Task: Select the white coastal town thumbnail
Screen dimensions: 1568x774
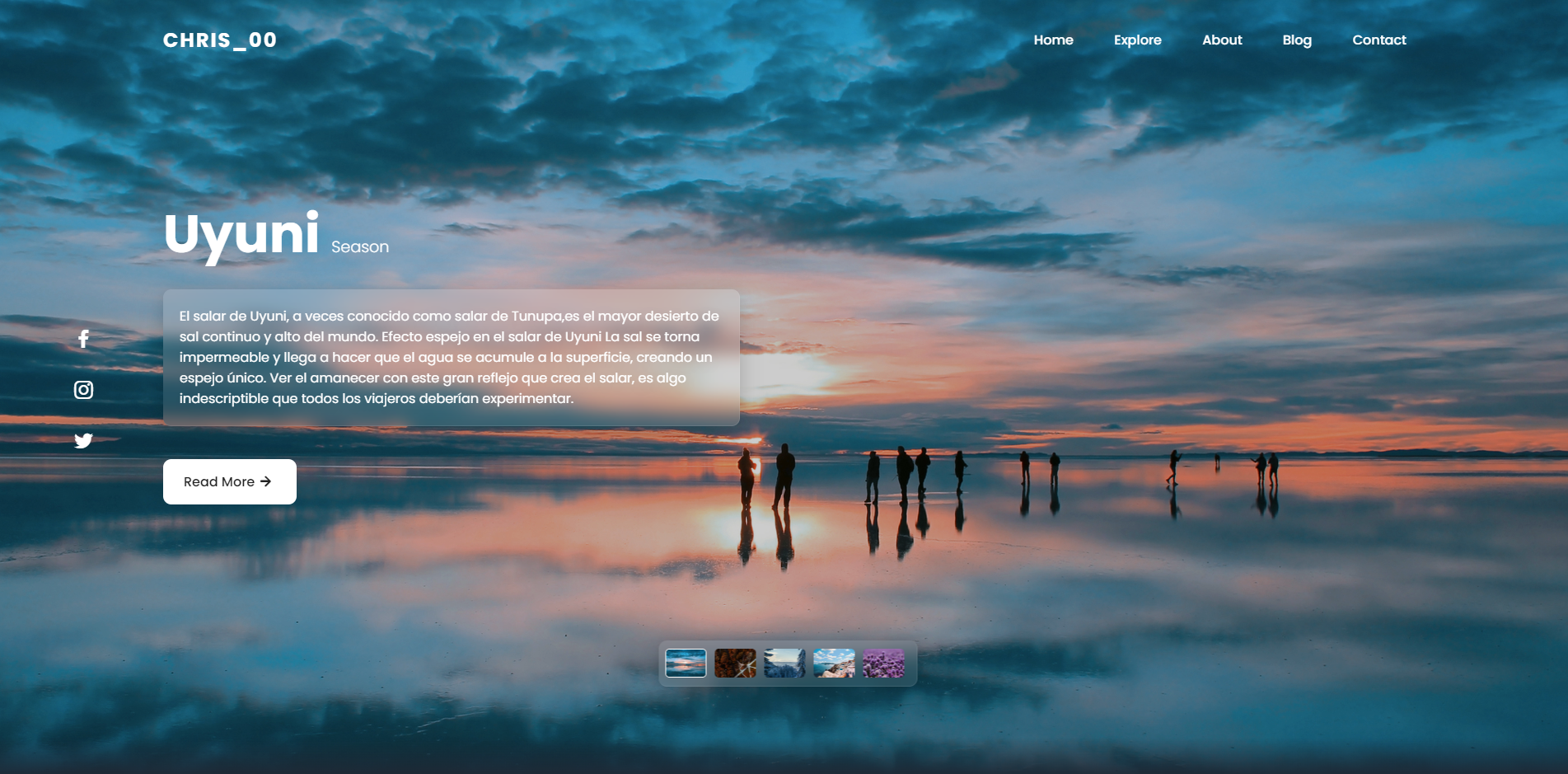Action: point(834,663)
